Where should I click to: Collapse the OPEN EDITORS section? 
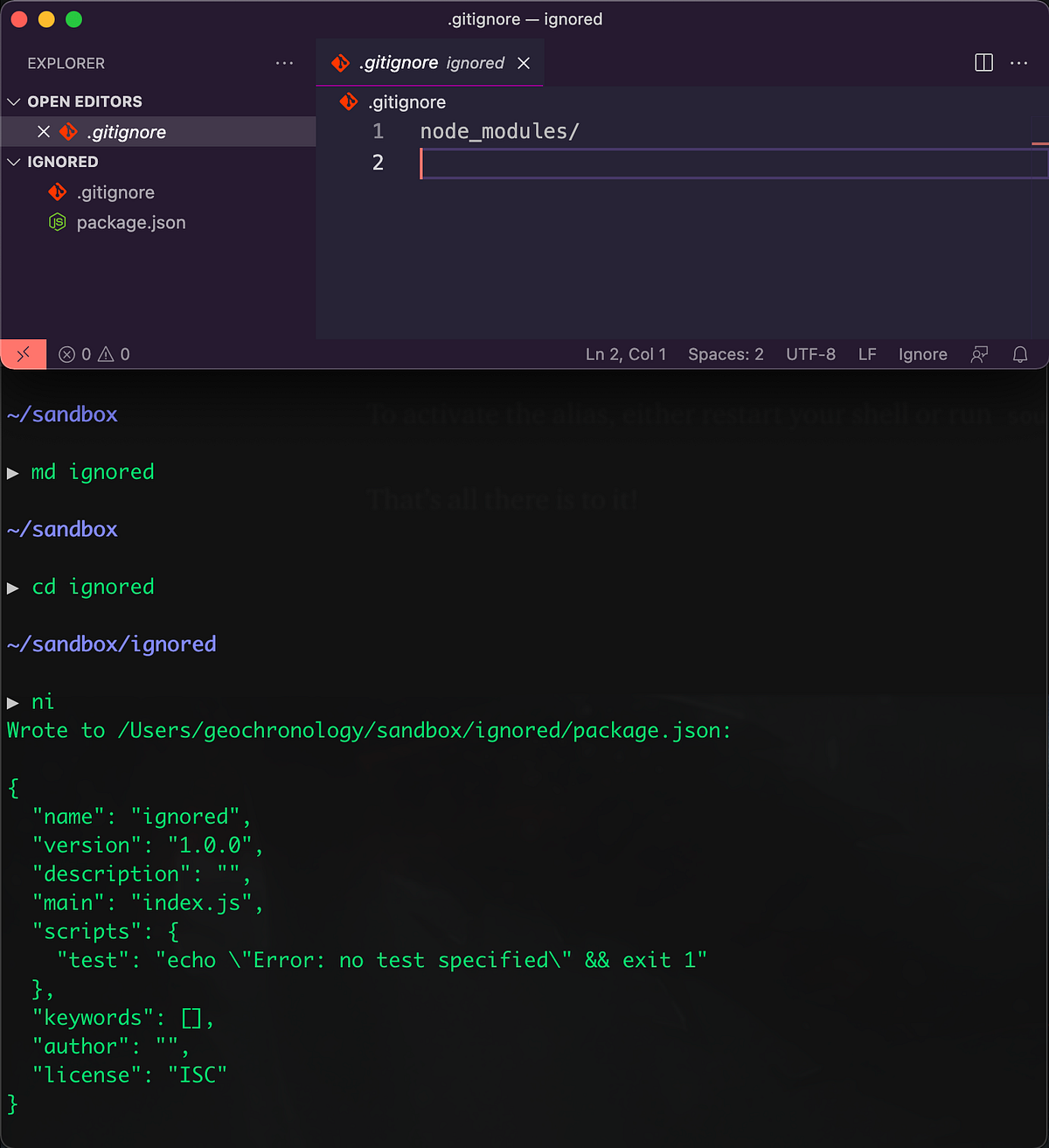pos(14,101)
